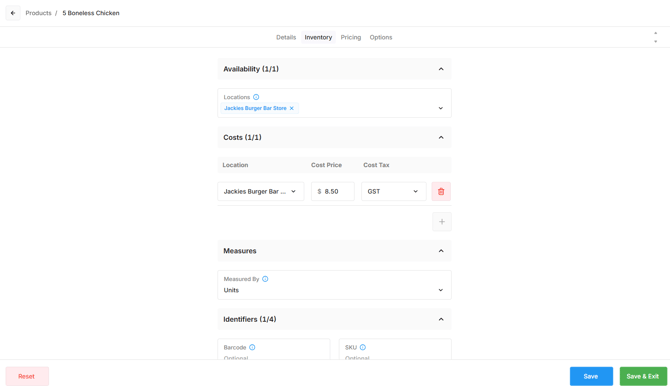Open cost Location dropdown
This screenshot has width=670, height=391.
tap(261, 191)
